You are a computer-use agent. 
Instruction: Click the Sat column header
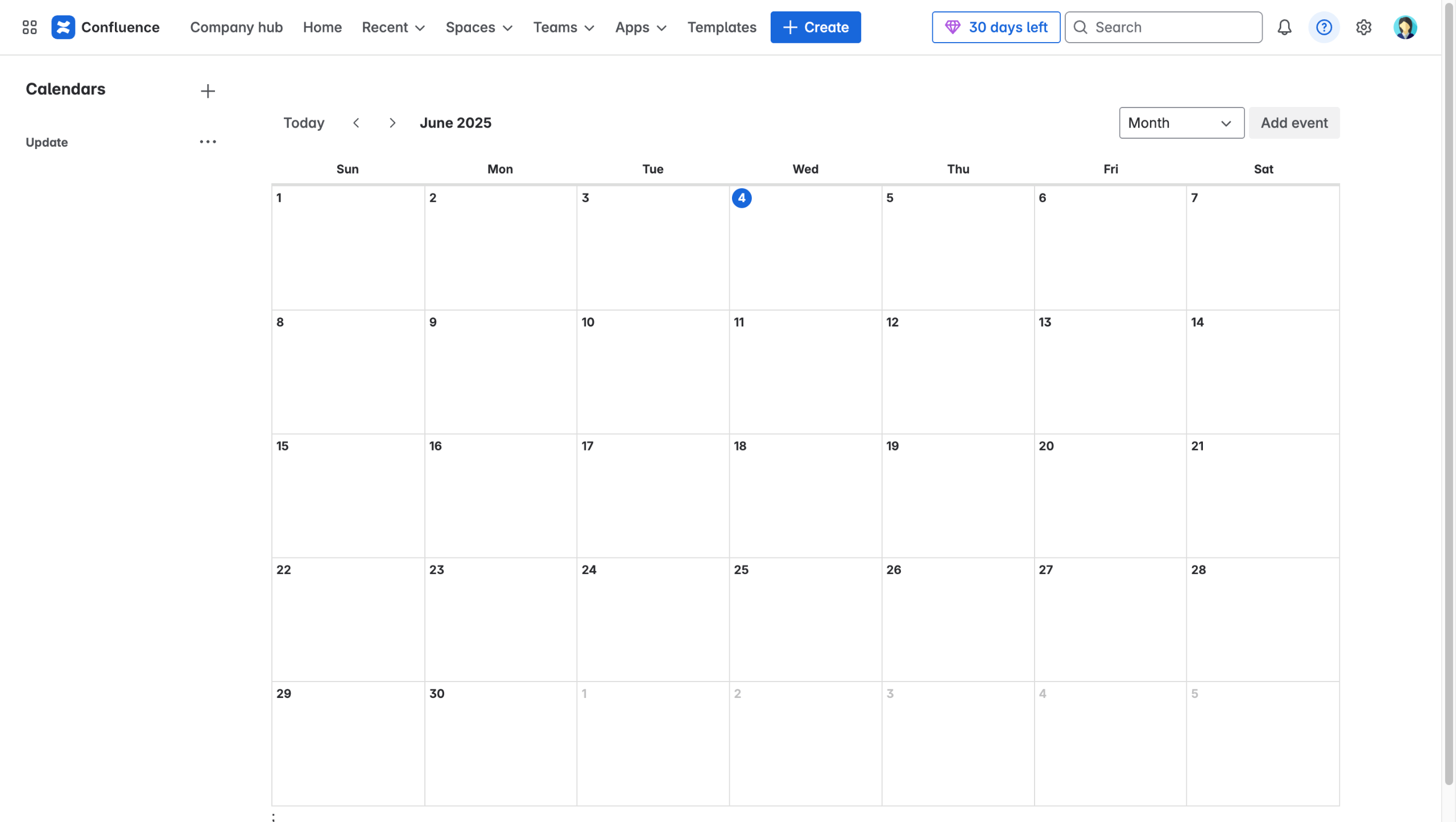coord(1263,169)
